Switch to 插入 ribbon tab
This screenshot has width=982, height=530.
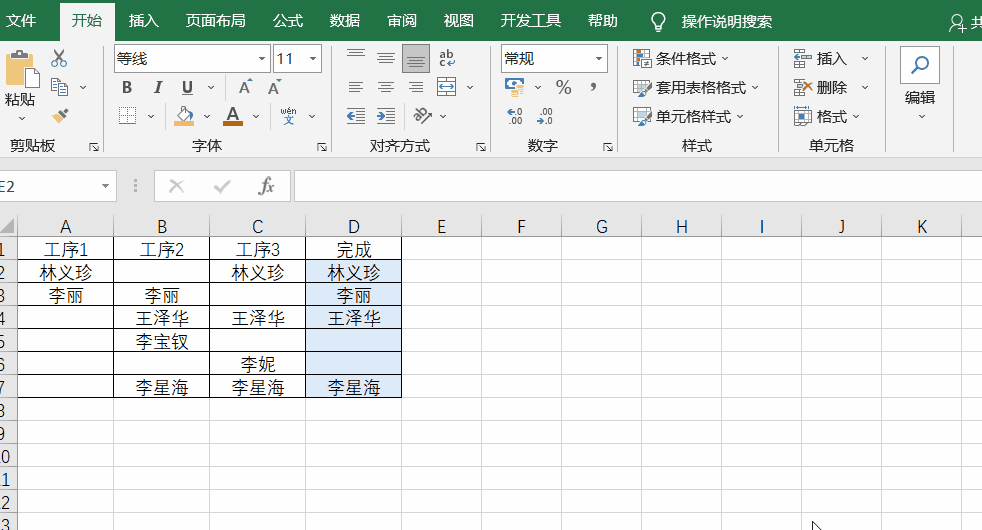point(143,21)
